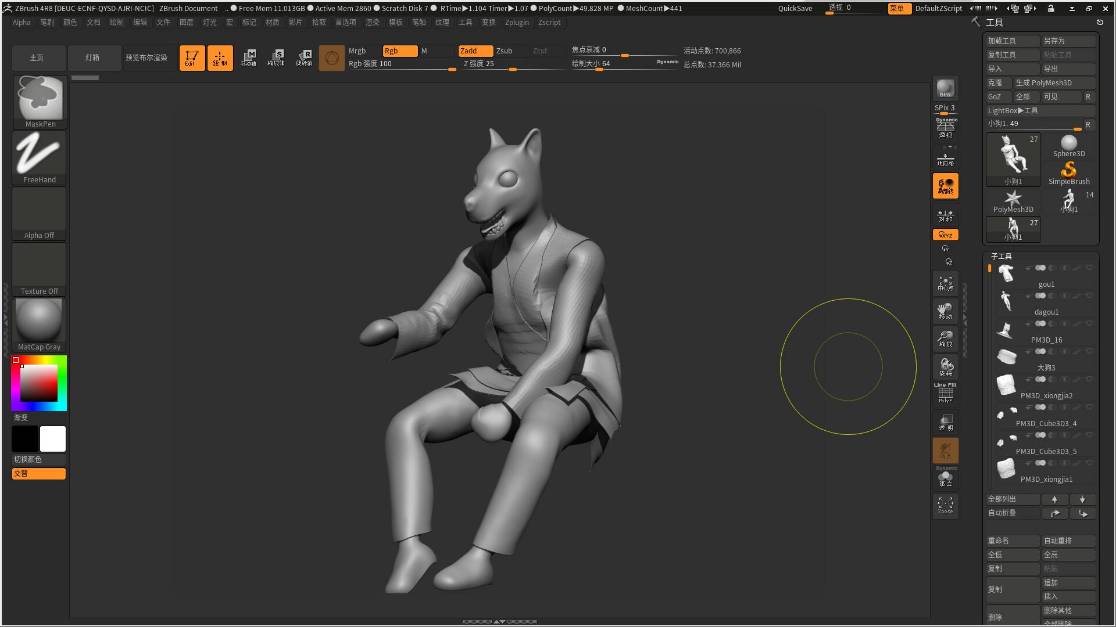
Task: Select the black secondary color swatch
Action: [x=25, y=439]
